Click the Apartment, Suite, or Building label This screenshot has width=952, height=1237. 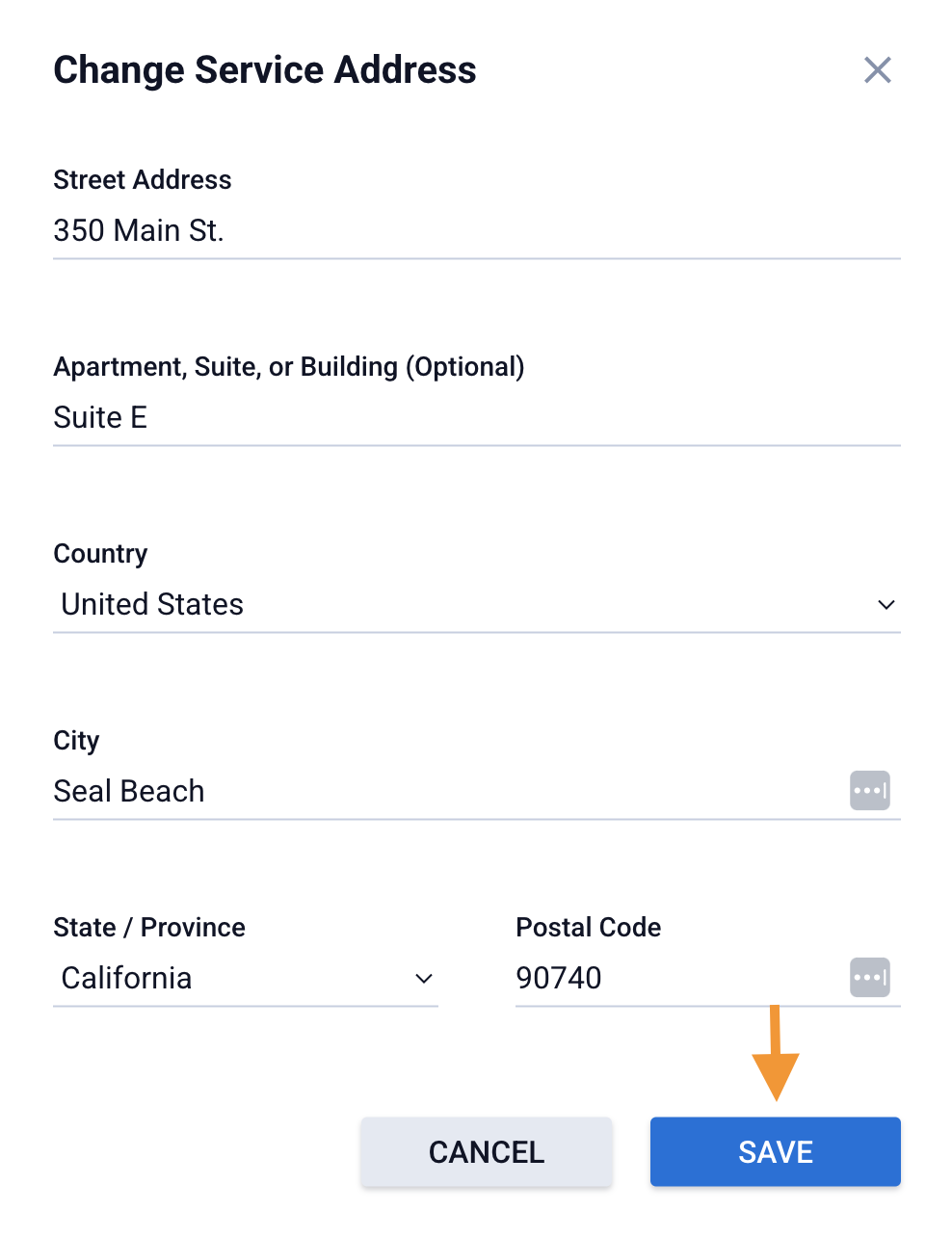(x=289, y=367)
